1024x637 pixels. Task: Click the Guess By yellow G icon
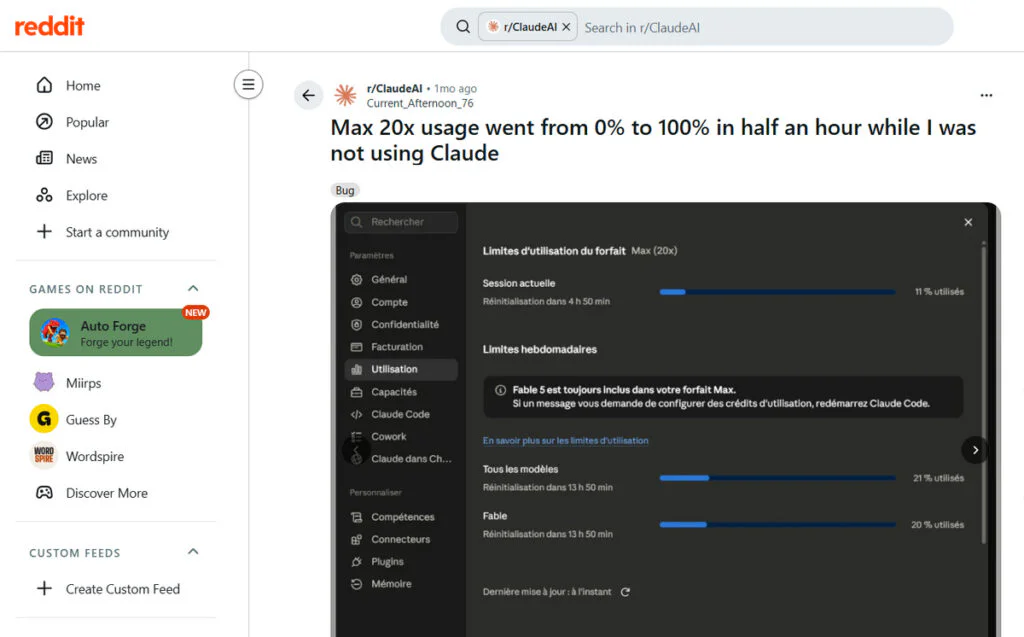[44, 419]
